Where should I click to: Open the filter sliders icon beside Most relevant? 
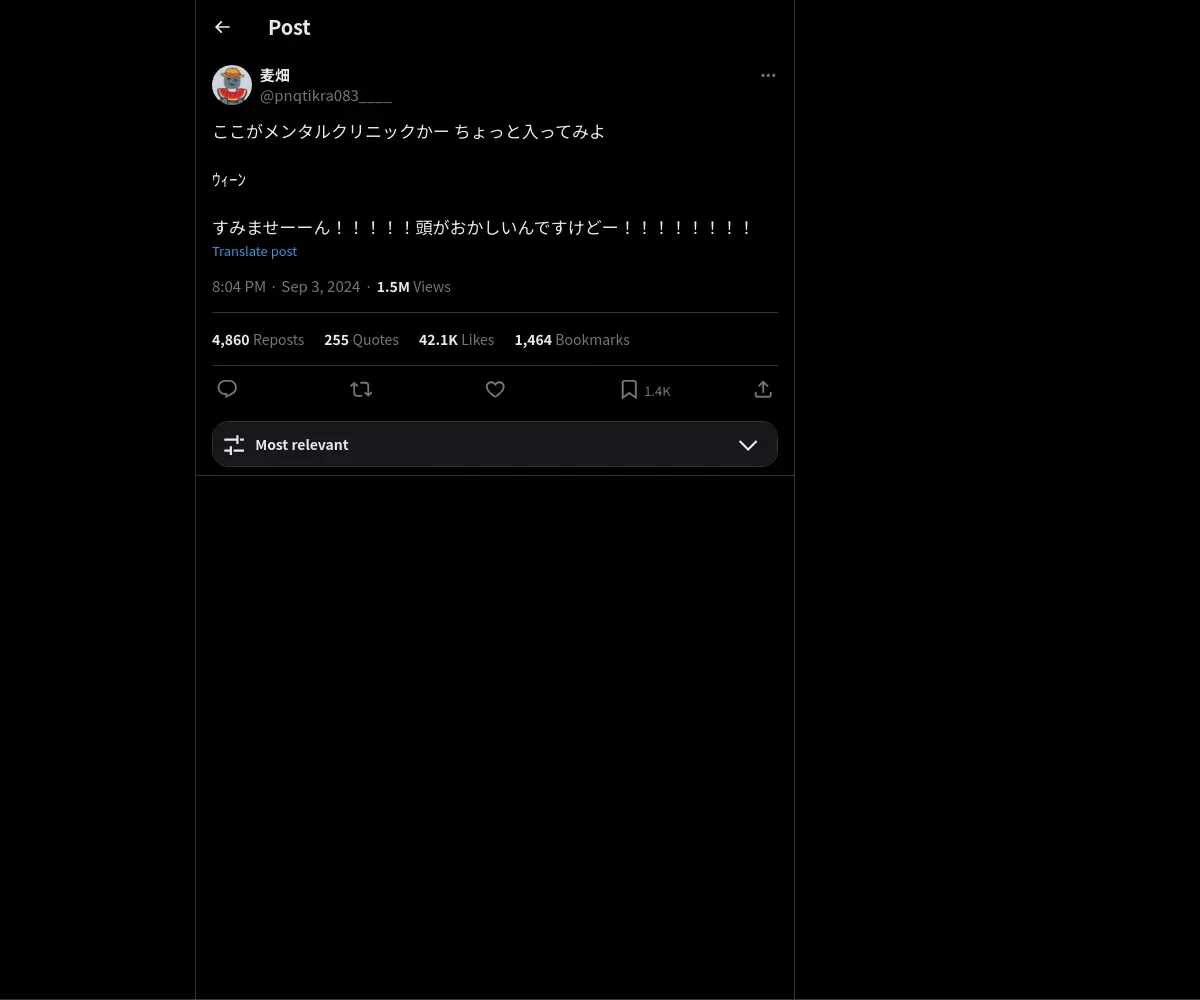click(x=234, y=445)
